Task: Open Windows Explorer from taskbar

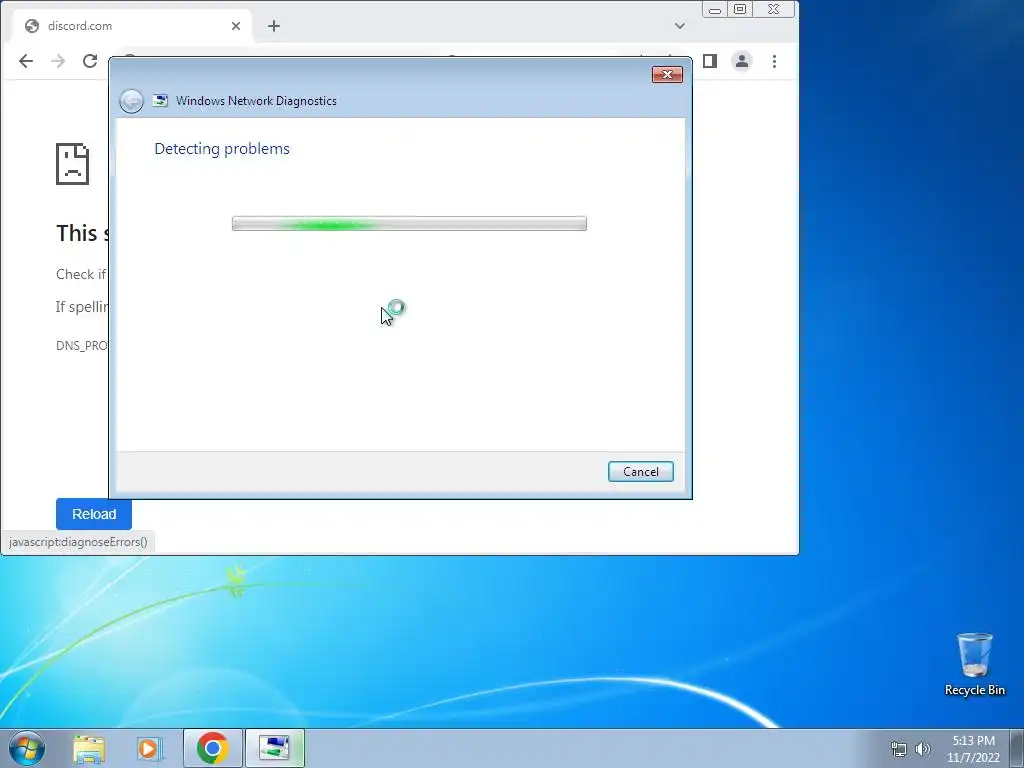Action: point(89,748)
